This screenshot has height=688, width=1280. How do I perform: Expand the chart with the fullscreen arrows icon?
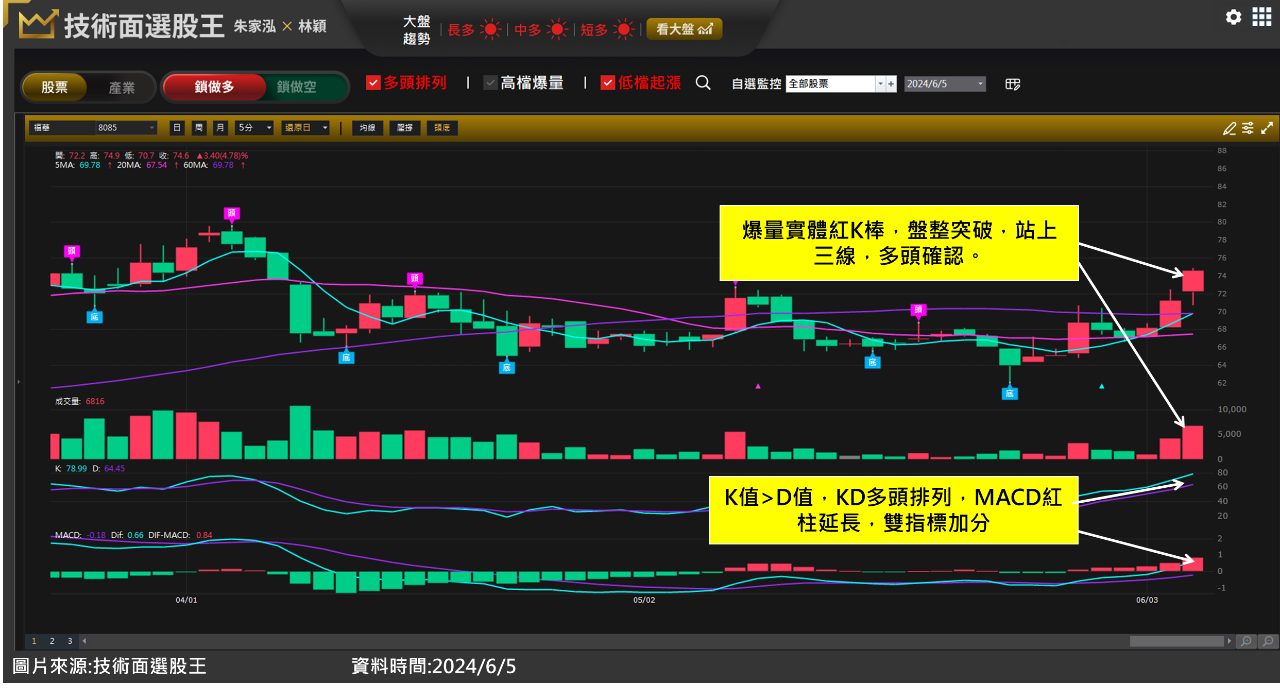click(x=1266, y=128)
